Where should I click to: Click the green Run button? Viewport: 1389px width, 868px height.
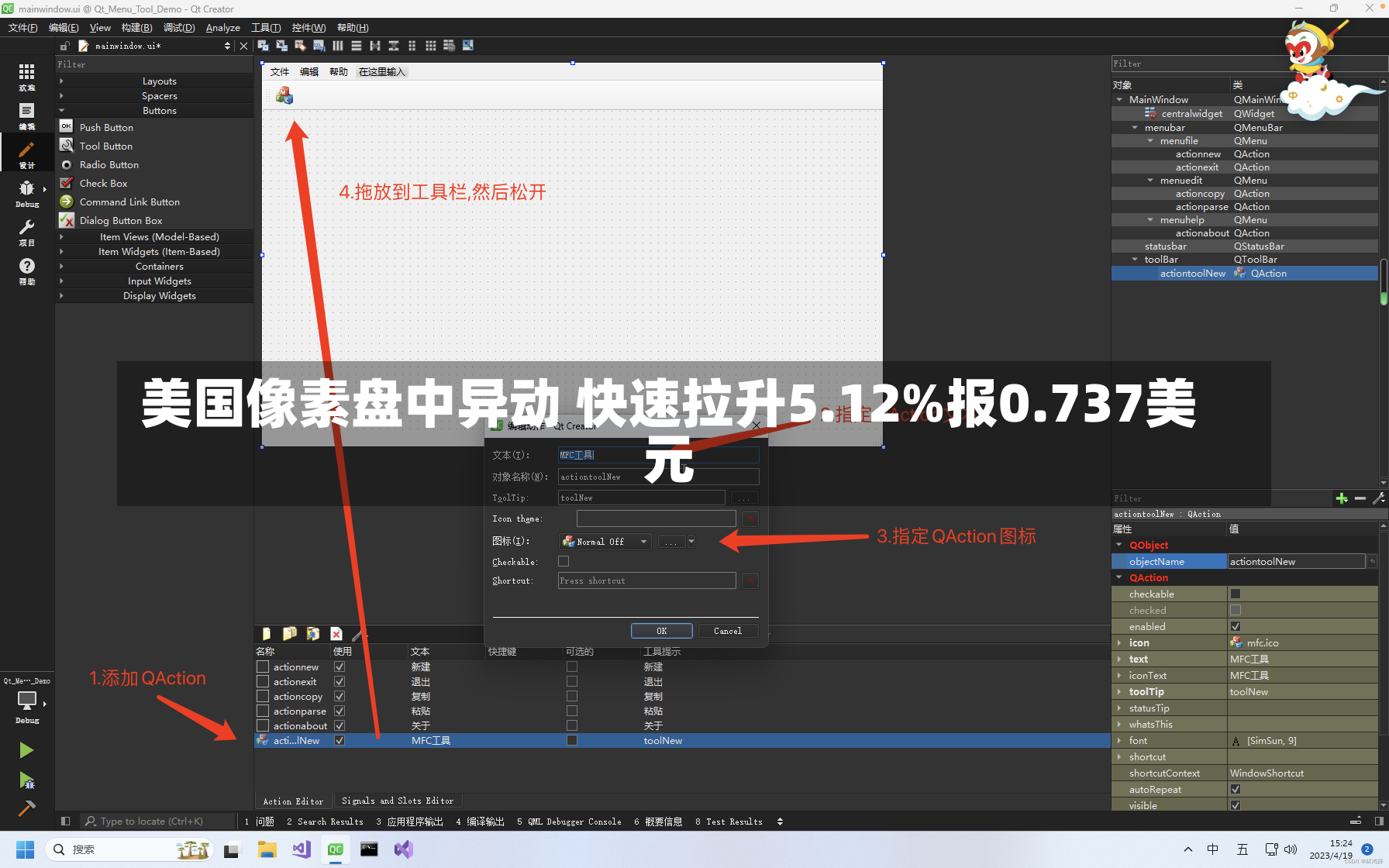pos(26,750)
